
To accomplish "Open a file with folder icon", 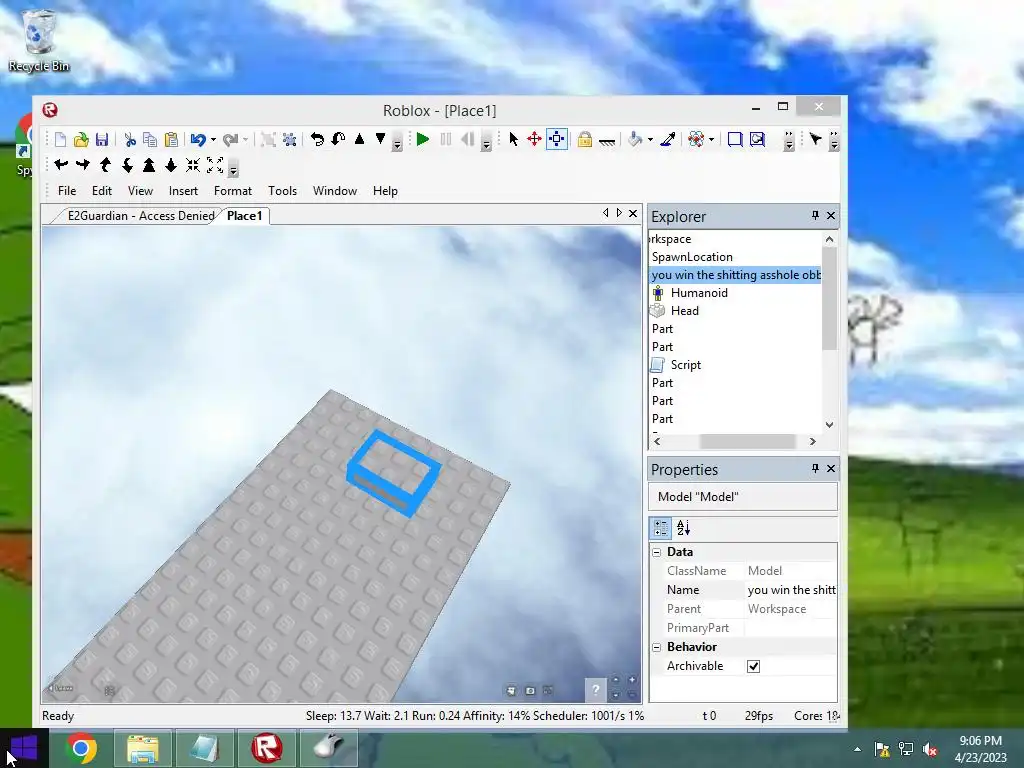I will tap(81, 139).
